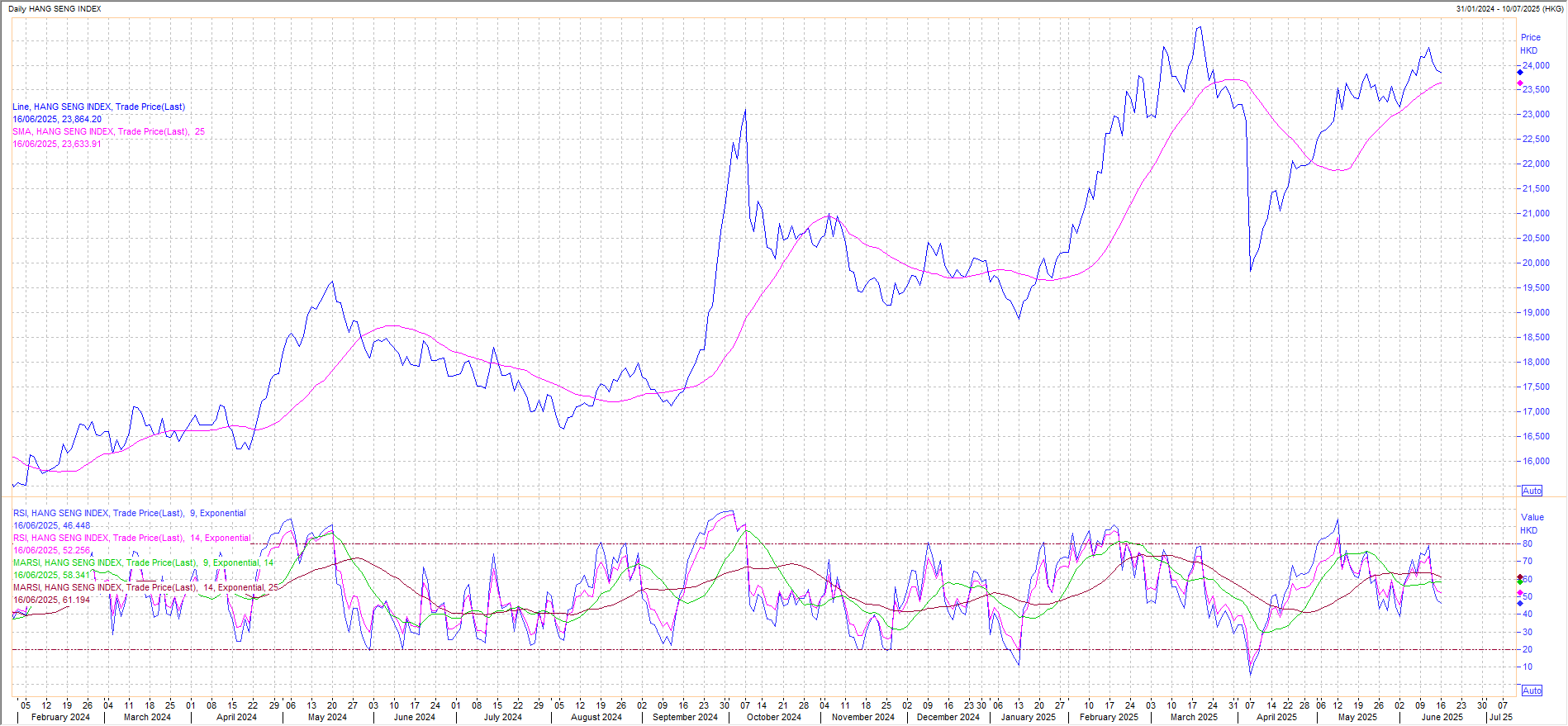The height and width of the screenshot is (726, 1568).
Task: Click the 22,000 price axis label
Action: point(1537,164)
